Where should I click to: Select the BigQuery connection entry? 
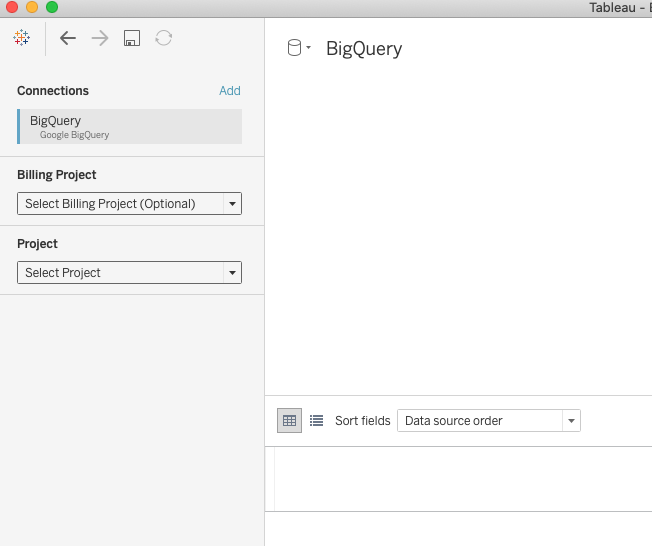pos(129,126)
